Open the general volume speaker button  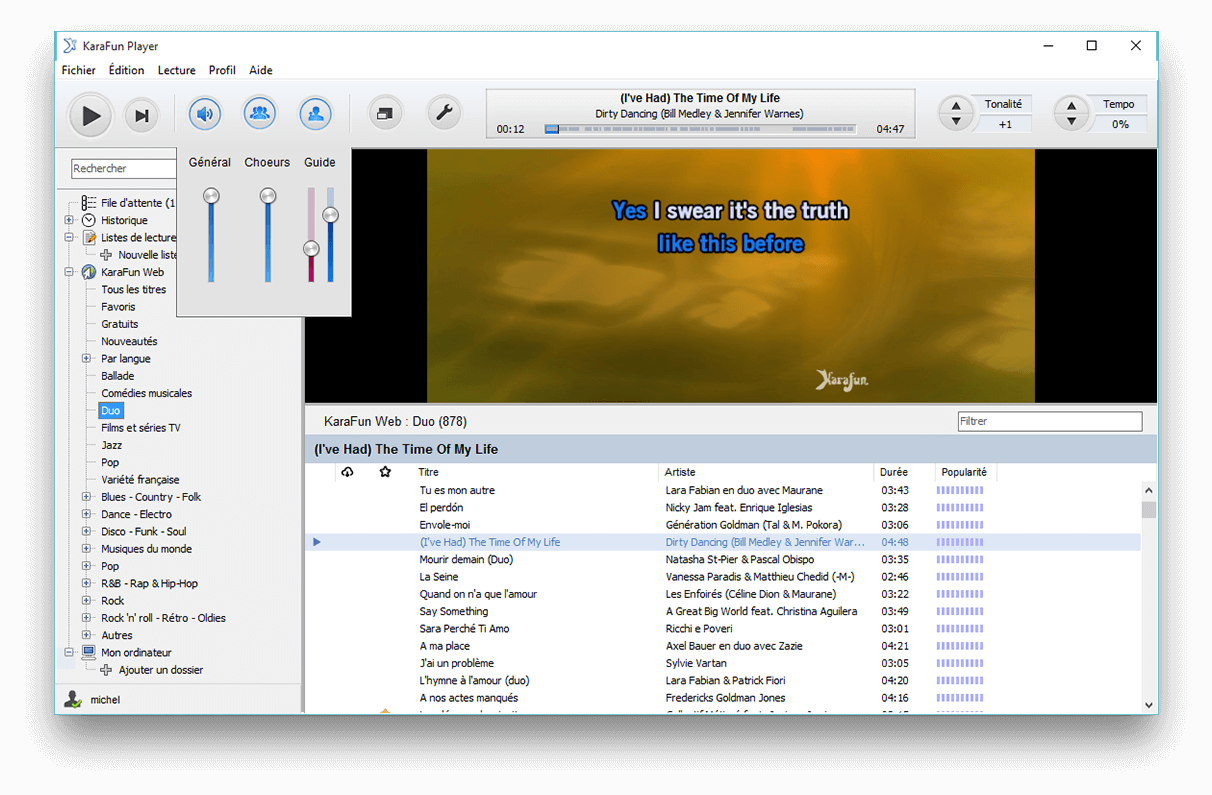coord(205,114)
